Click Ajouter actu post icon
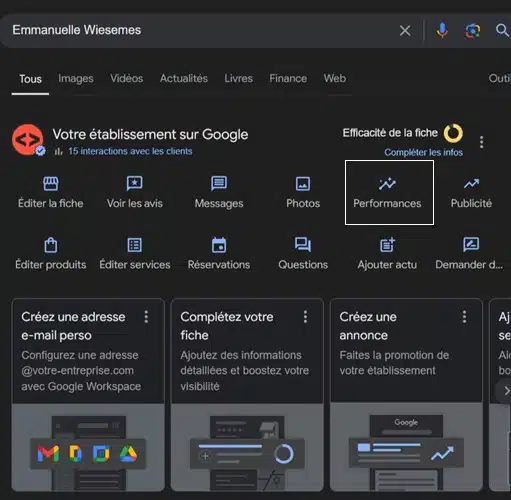 click(387, 245)
